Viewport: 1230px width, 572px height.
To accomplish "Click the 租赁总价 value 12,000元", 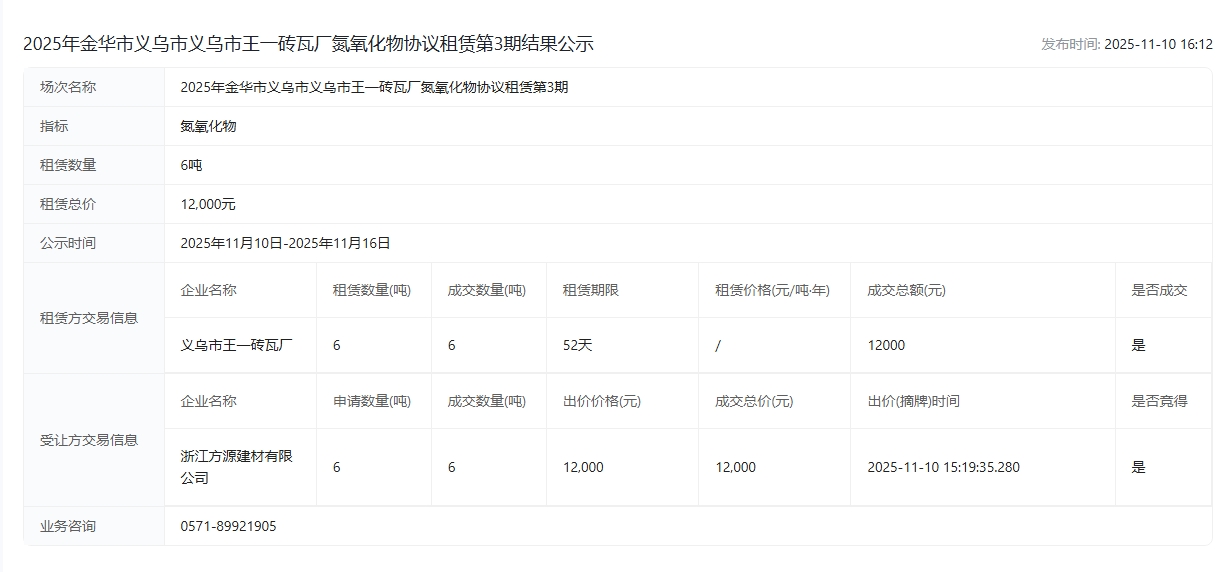I will (208, 204).
